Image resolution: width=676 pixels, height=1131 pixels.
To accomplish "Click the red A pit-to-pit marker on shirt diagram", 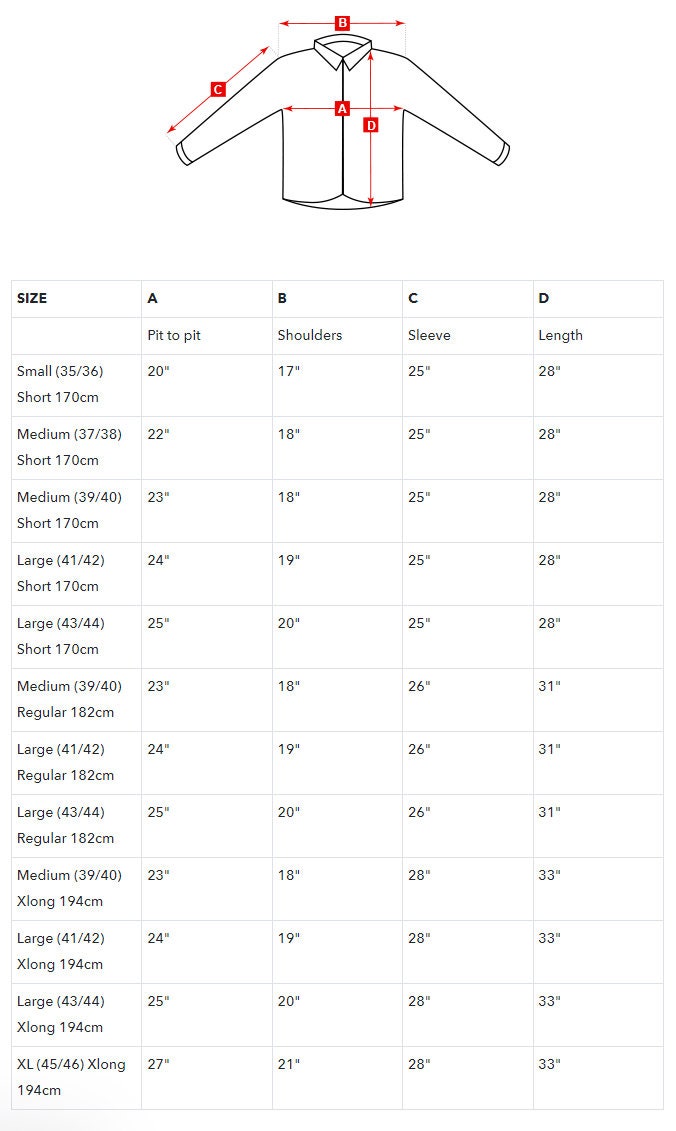I will (342, 109).
